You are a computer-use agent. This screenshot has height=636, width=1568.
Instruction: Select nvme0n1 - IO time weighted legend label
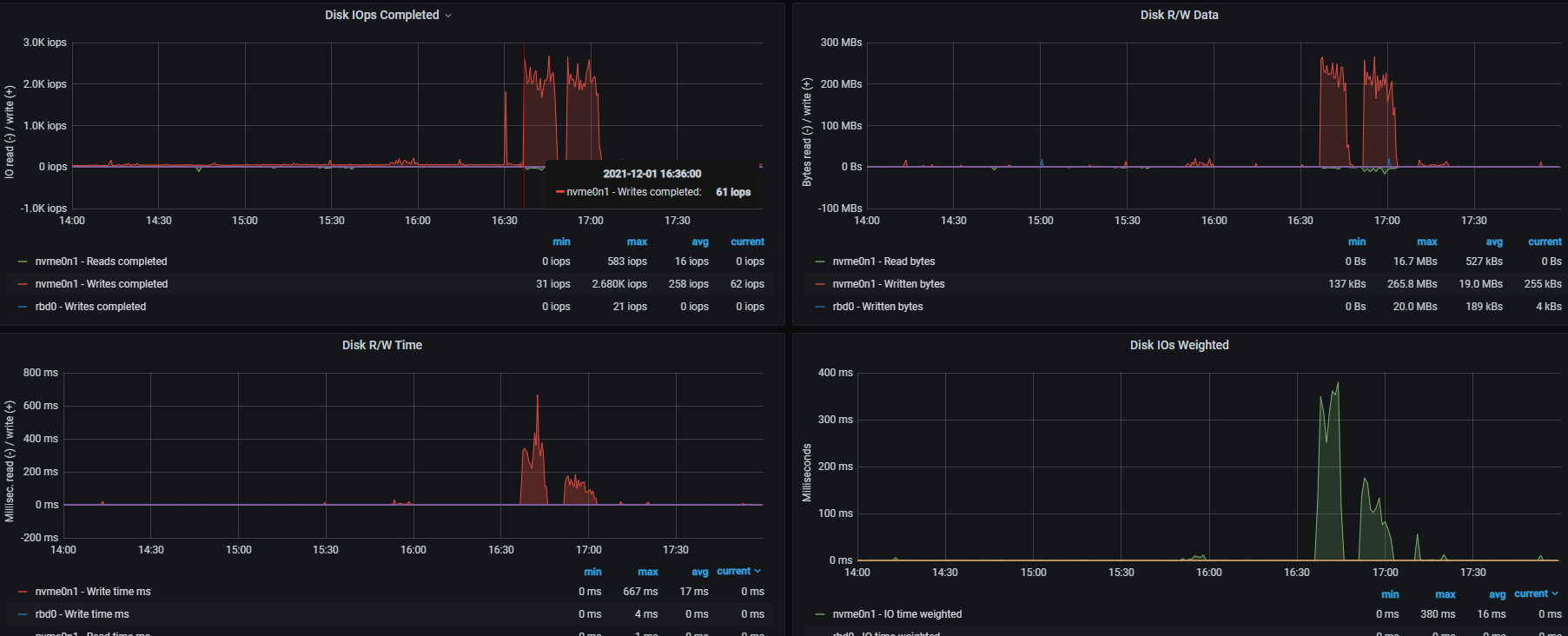(x=896, y=614)
